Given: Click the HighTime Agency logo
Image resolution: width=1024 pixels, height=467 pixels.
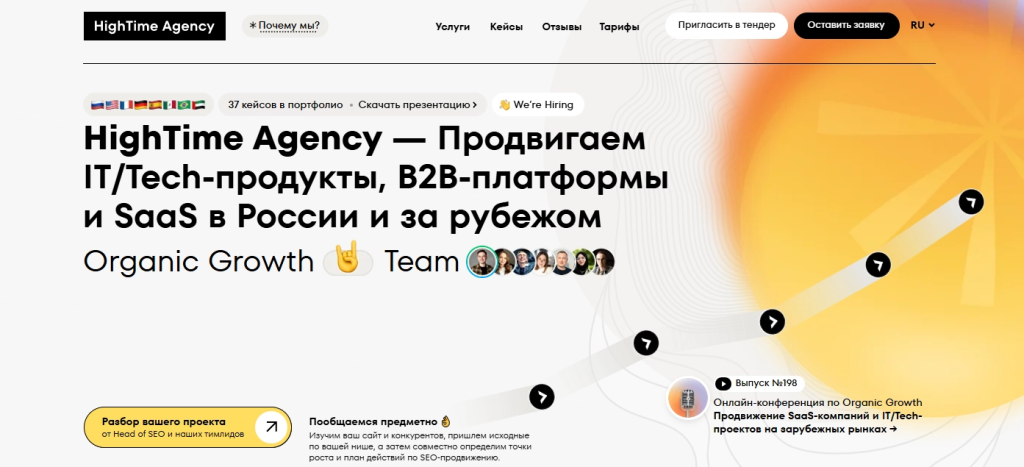Looking at the screenshot, I should click(x=155, y=26).
